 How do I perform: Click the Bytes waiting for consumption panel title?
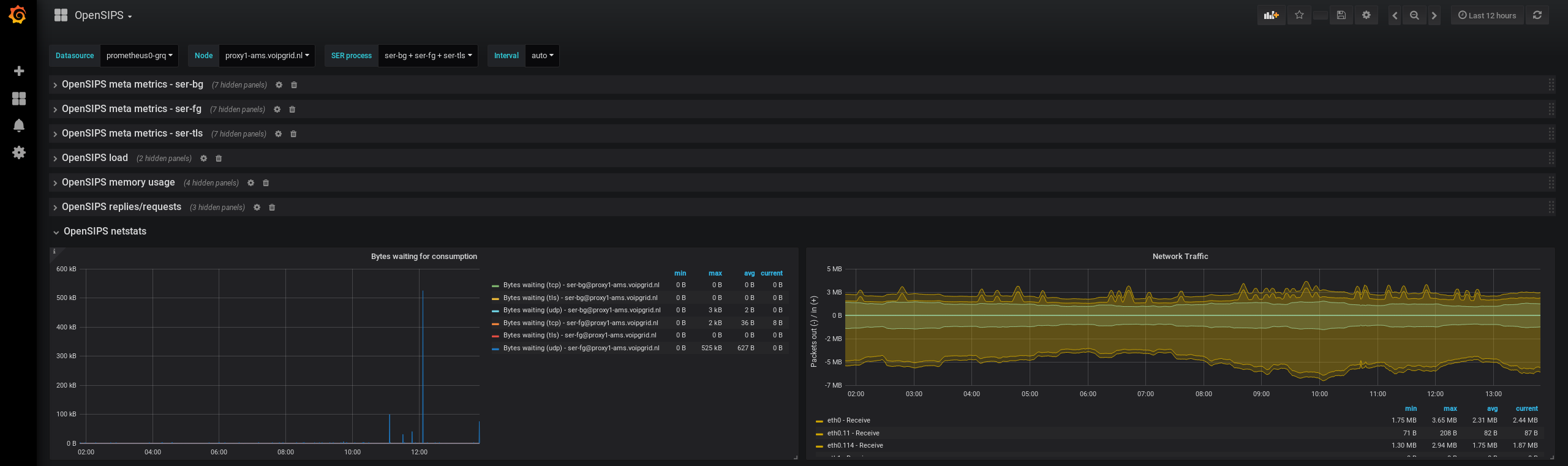[424, 257]
